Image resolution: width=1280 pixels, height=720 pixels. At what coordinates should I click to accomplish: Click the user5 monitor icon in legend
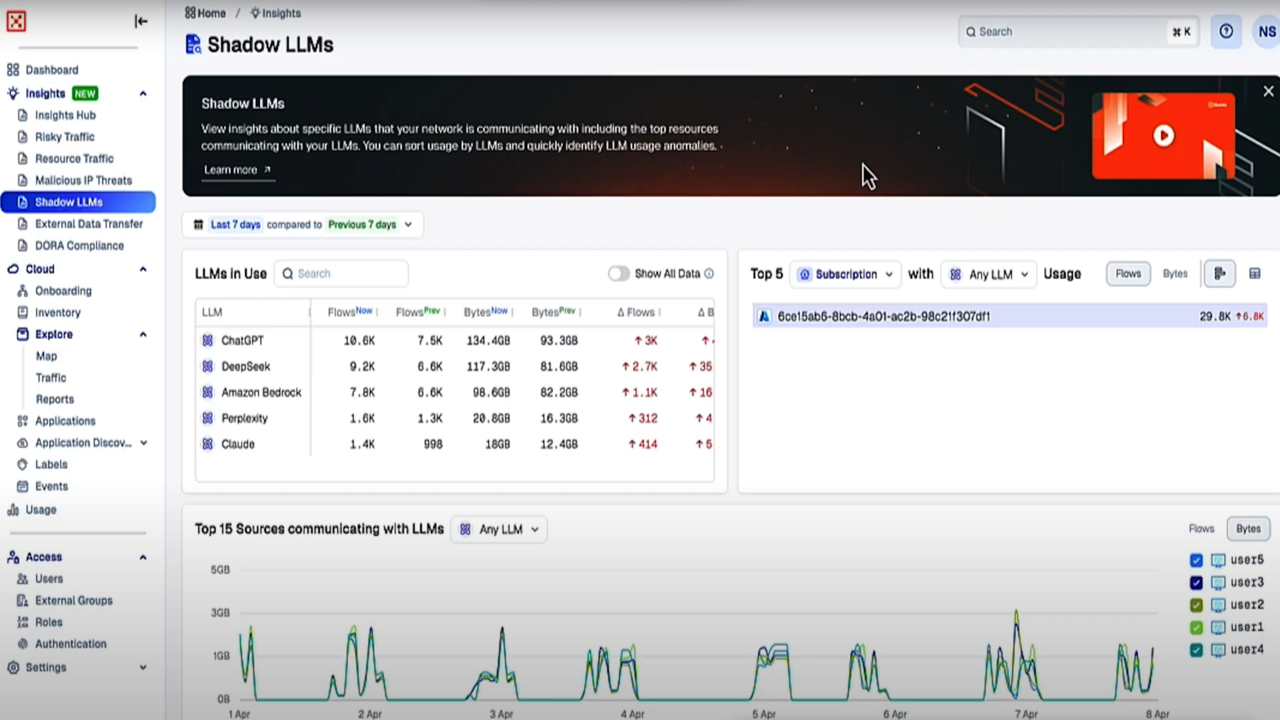pyautogui.click(x=1218, y=561)
